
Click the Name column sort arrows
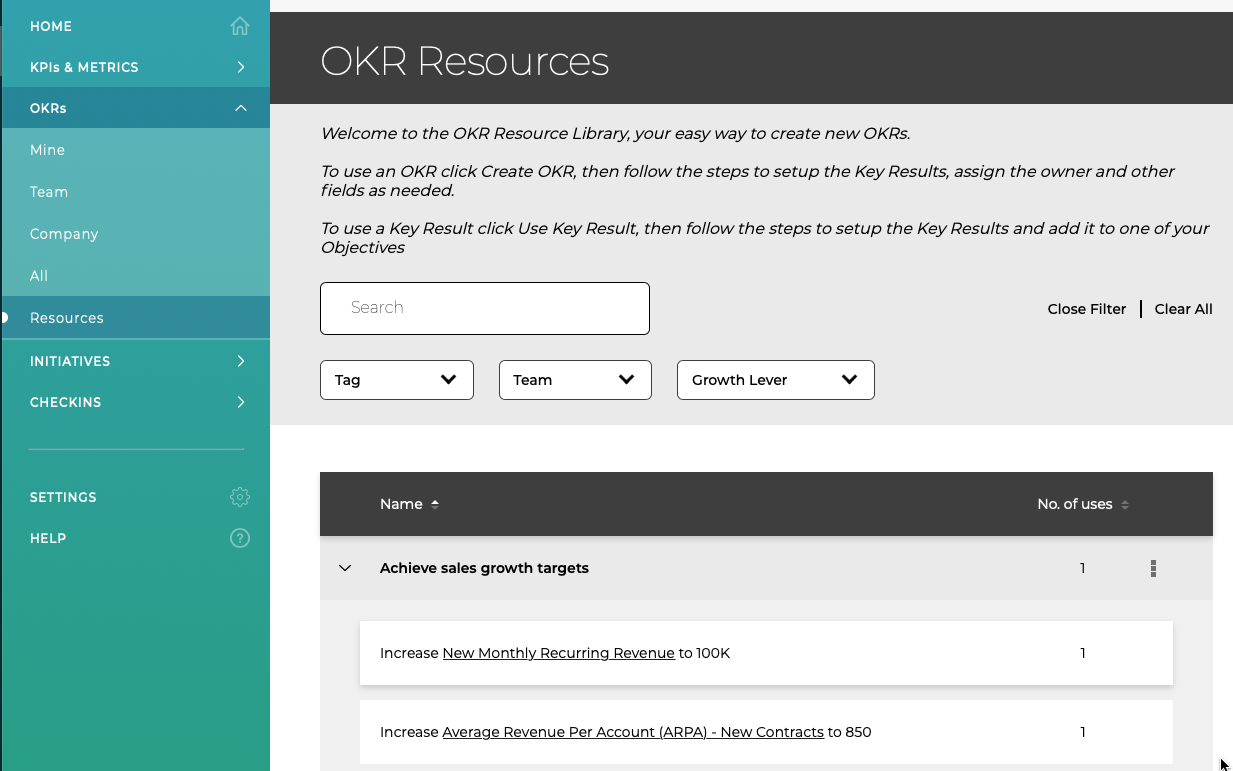pos(435,505)
